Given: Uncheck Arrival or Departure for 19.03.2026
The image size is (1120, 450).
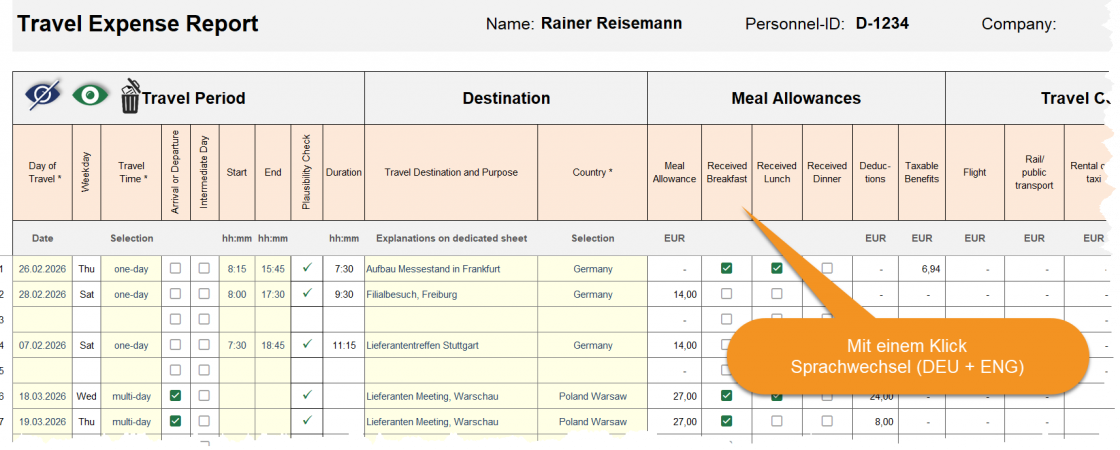Looking at the screenshot, I should [175, 421].
